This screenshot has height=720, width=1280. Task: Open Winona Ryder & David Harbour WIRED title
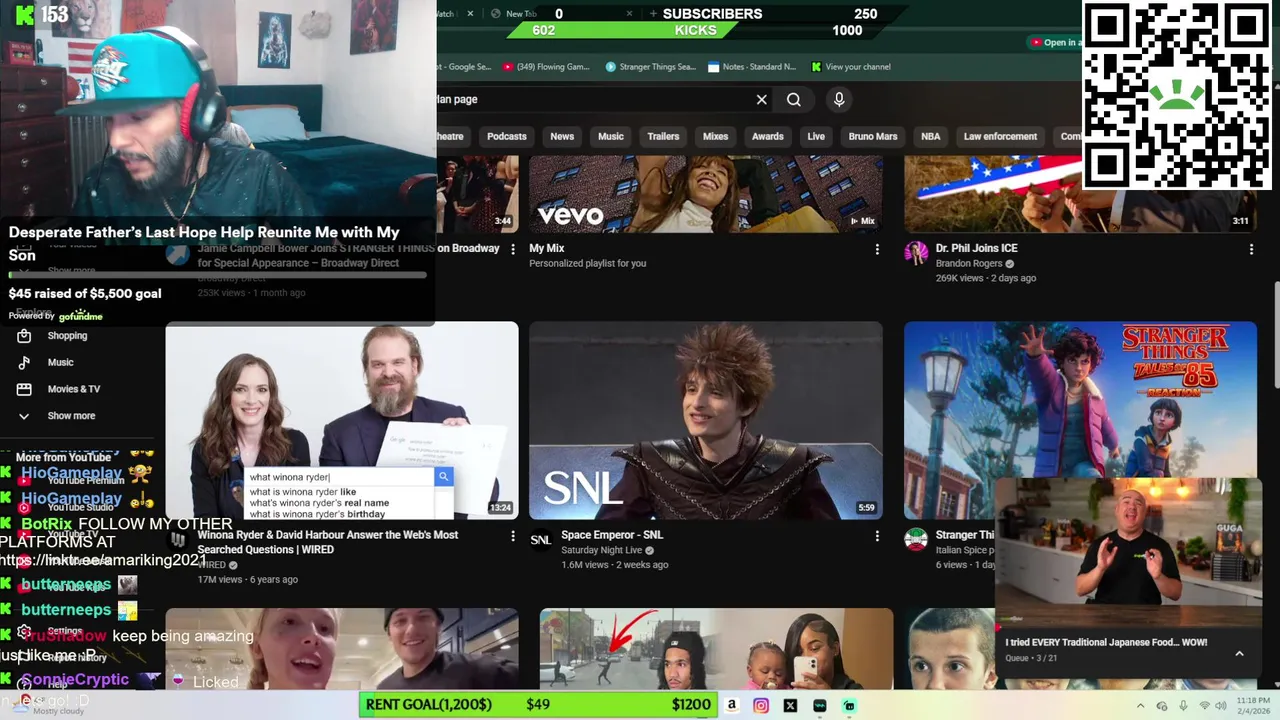click(x=328, y=542)
